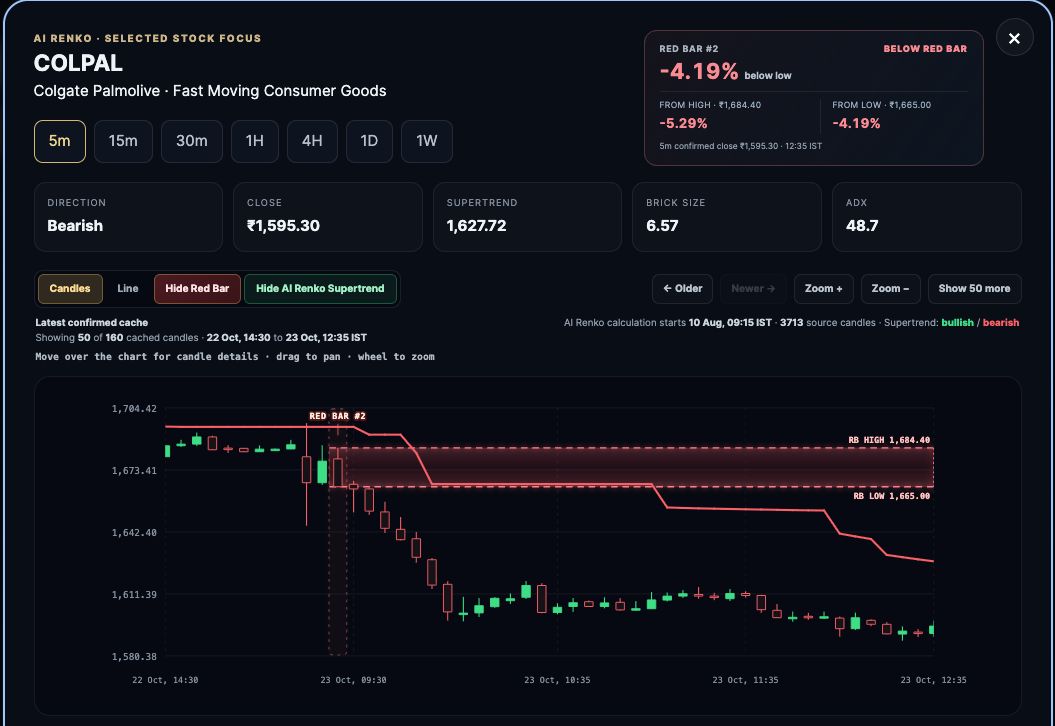The width and height of the screenshot is (1055, 726).
Task: Click the RB HIGH 1,684.40 label
Action: click(x=889, y=440)
